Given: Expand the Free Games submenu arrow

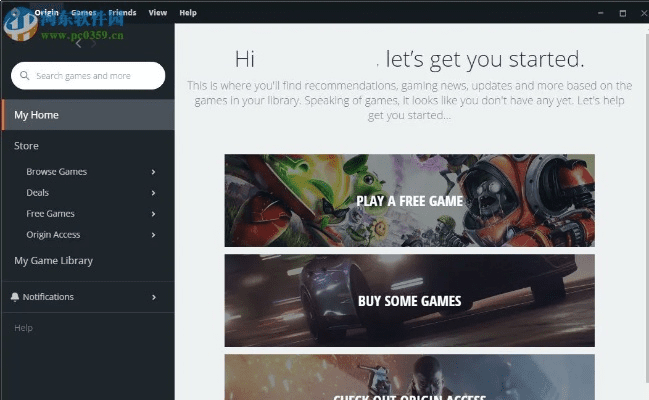Looking at the screenshot, I should click(153, 214).
